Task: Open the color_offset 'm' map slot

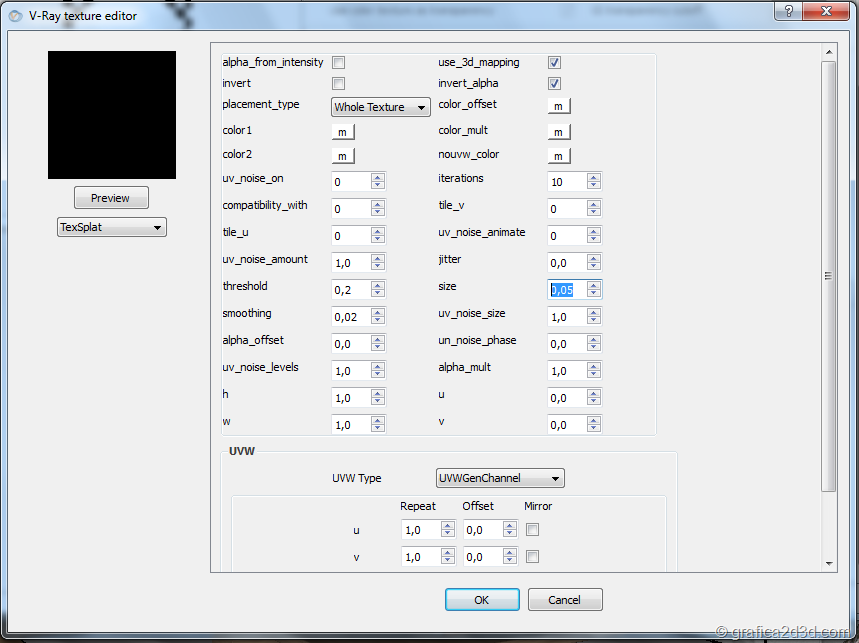Action: pyautogui.click(x=559, y=106)
